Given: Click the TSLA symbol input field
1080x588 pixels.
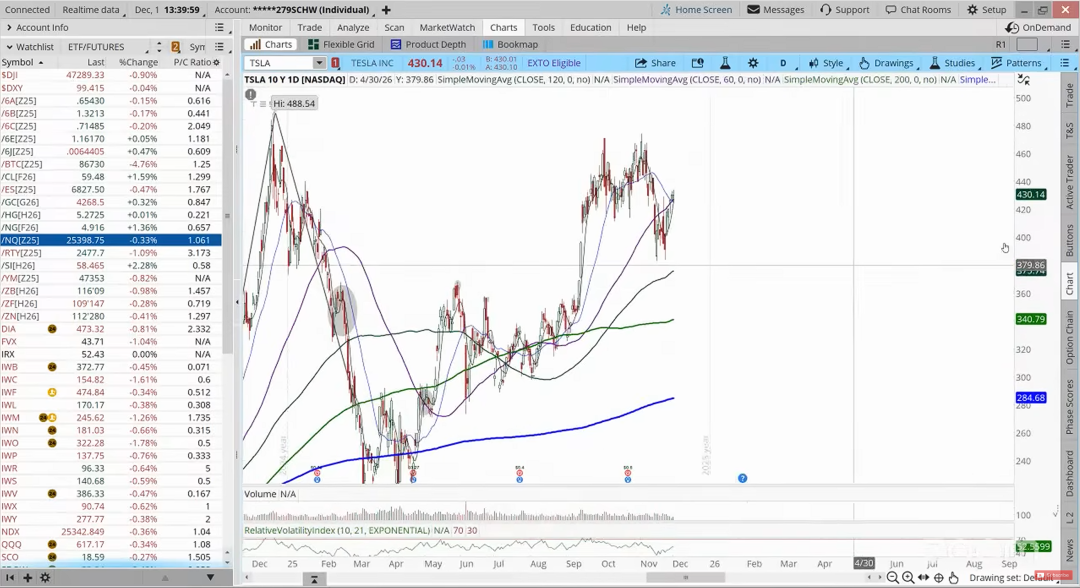Looking at the screenshot, I should coord(279,63).
